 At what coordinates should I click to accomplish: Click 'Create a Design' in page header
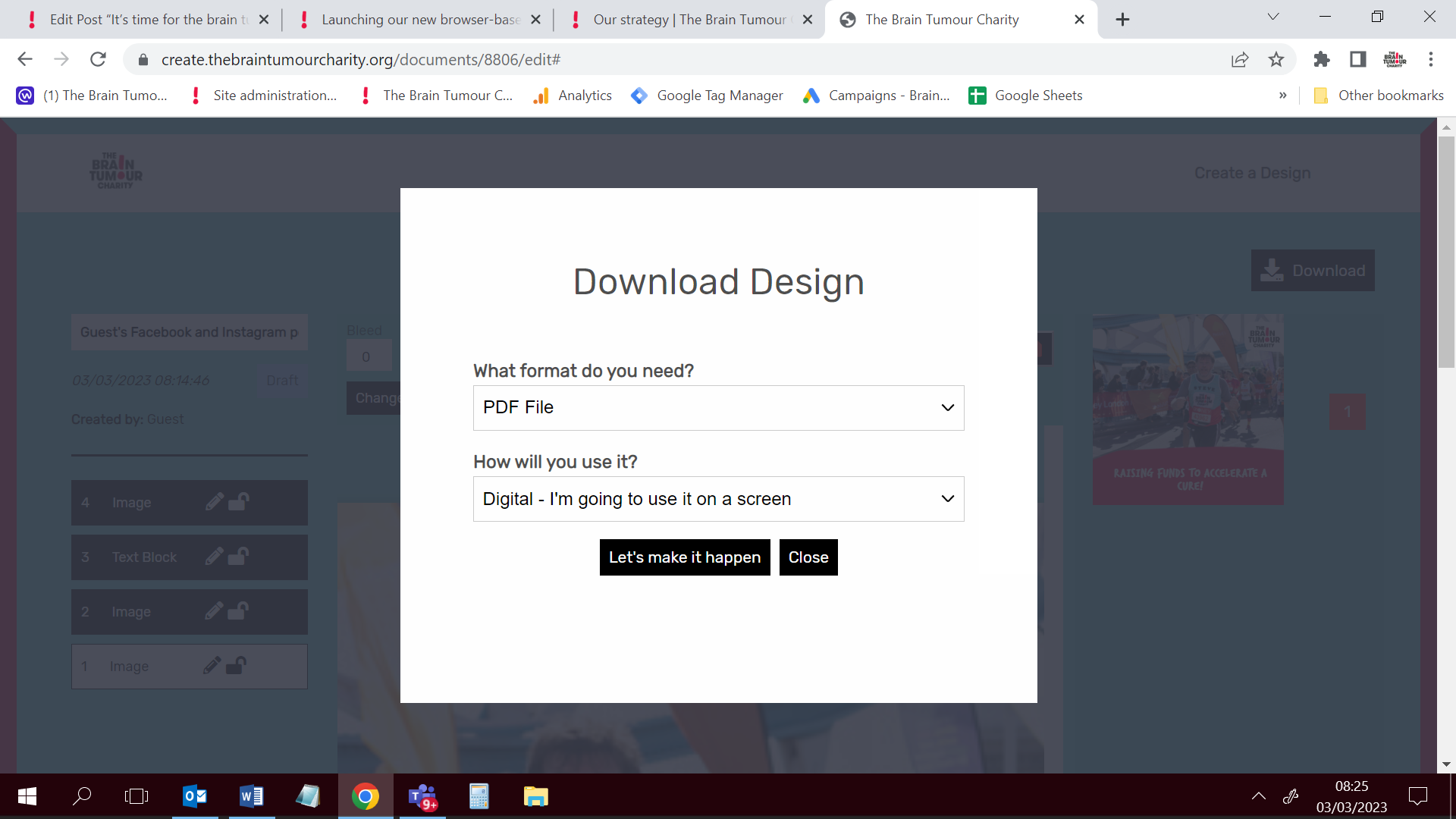click(1252, 173)
